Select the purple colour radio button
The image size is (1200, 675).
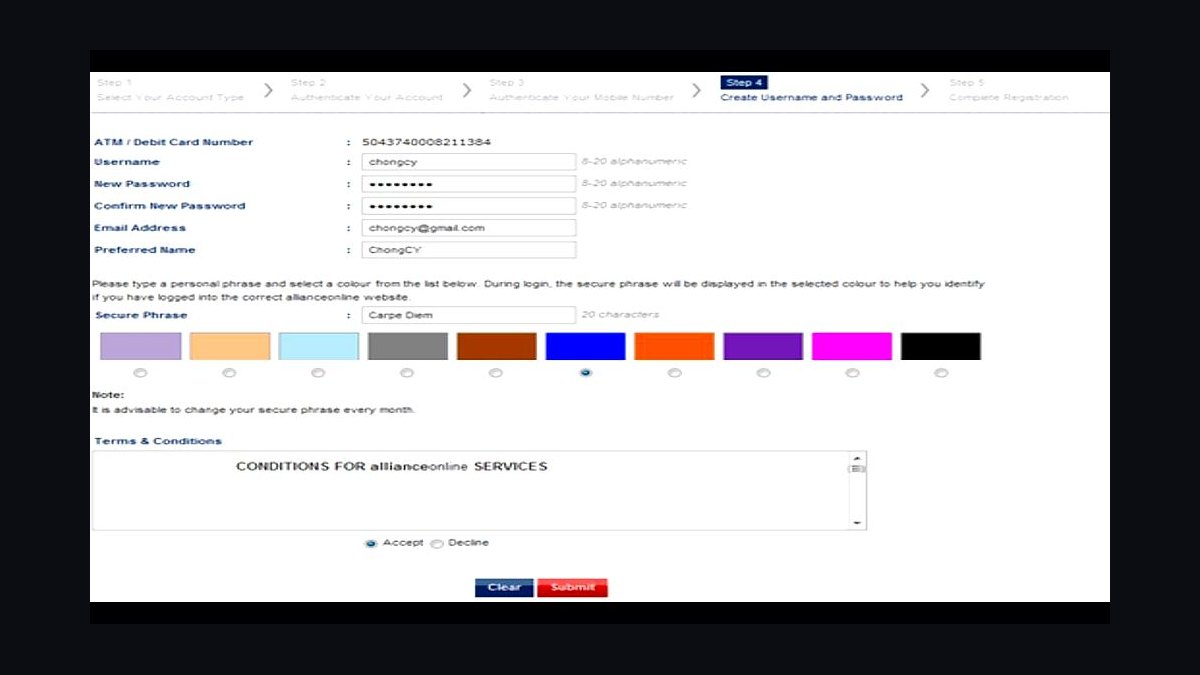pyautogui.click(x=763, y=373)
